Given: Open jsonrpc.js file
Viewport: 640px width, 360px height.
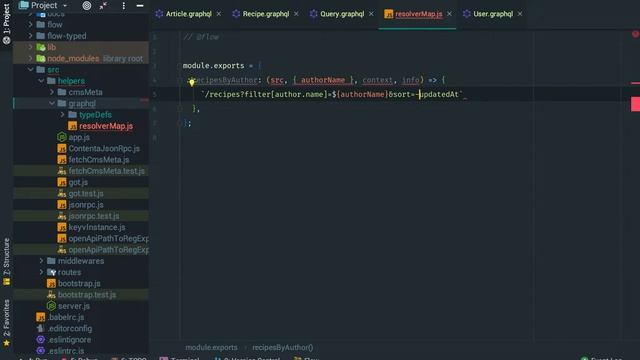Looking at the screenshot, I should [x=86, y=204].
